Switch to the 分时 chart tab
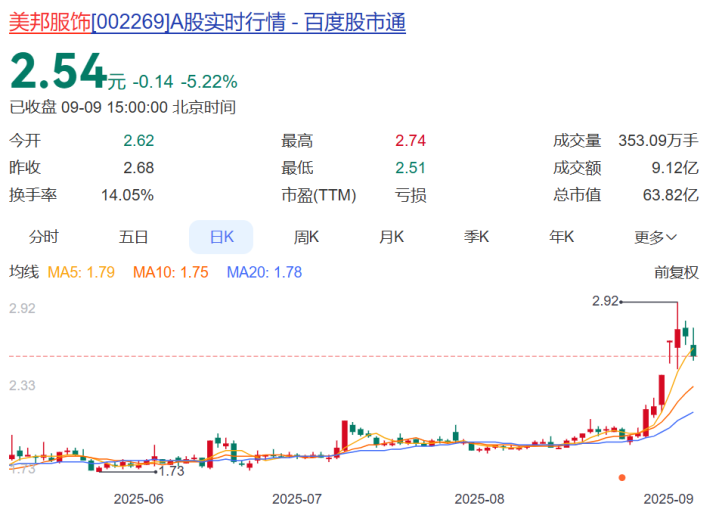This screenshot has width=719, height=512. click(x=44, y=237)
